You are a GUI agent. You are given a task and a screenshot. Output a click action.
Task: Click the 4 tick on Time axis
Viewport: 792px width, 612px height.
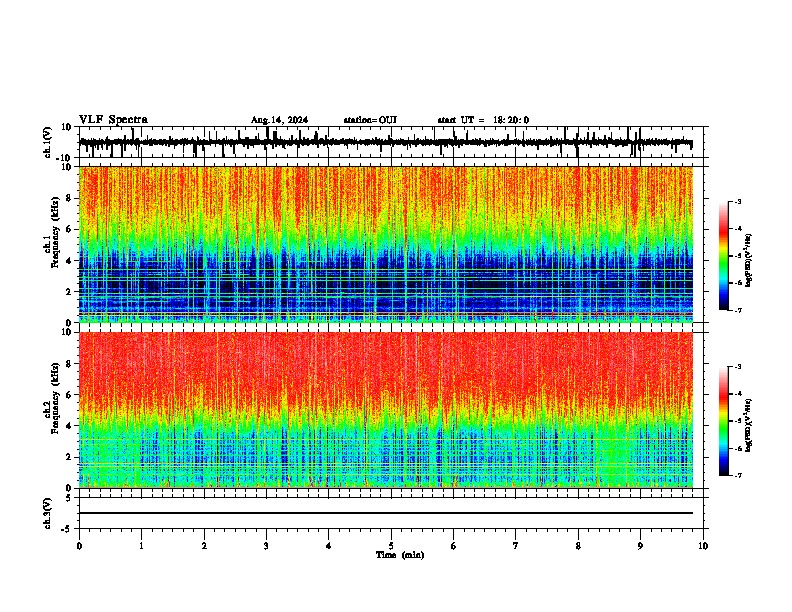click(329, 546)
